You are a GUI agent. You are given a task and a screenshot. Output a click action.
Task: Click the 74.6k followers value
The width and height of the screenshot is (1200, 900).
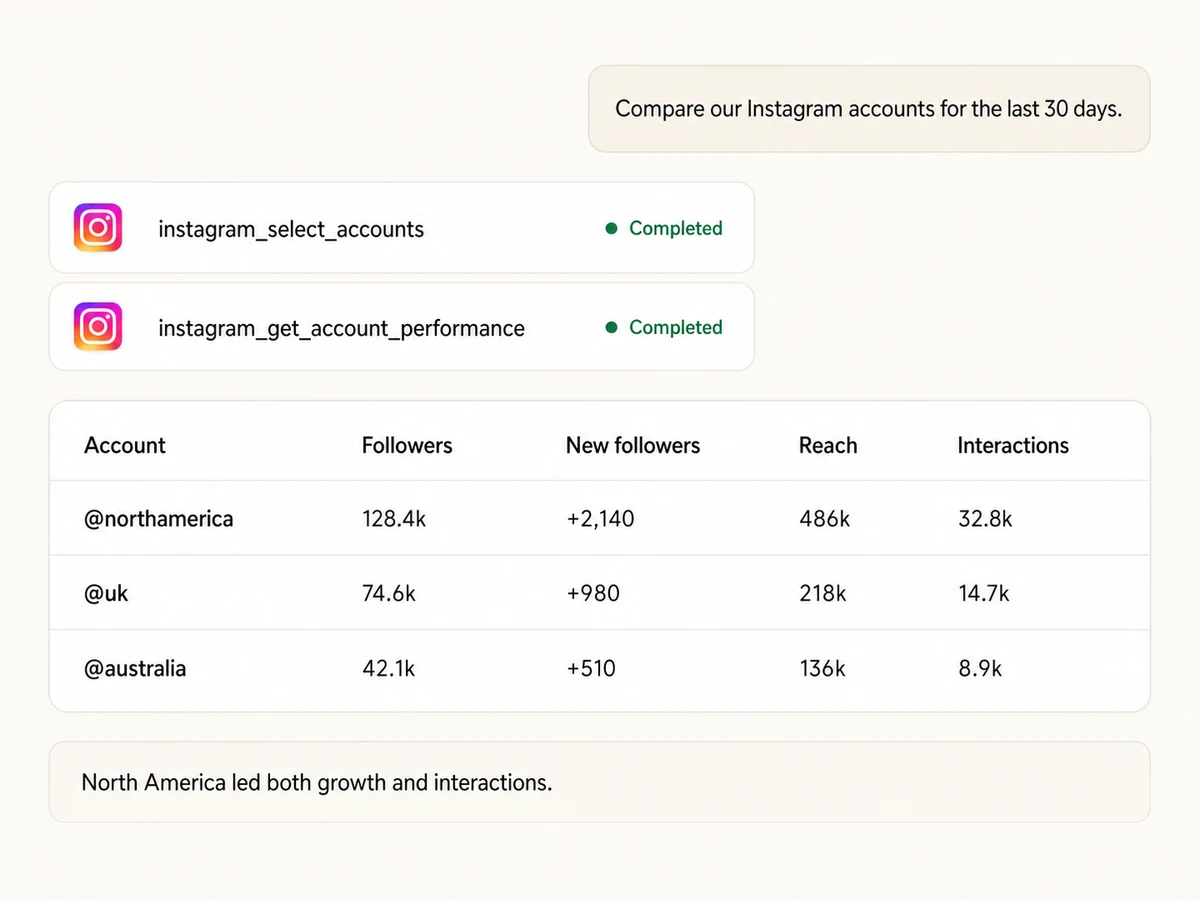pos(389,593)
